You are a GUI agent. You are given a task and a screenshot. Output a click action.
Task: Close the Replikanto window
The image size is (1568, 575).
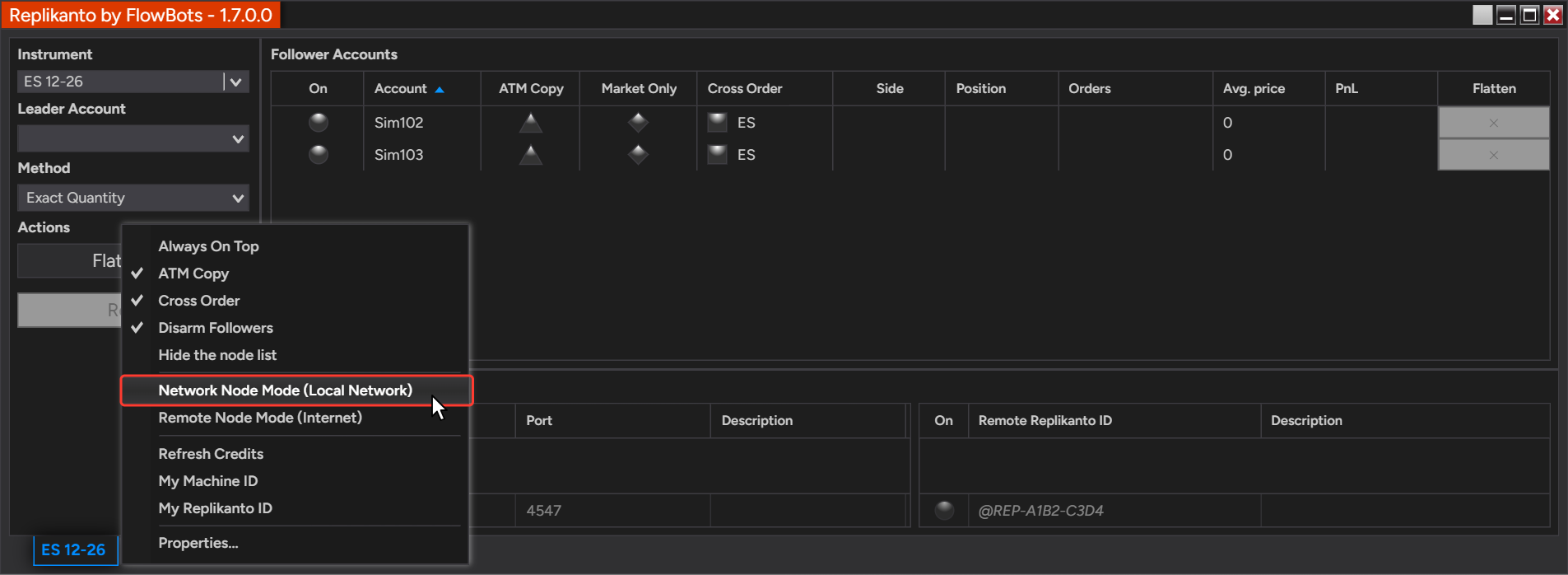pos(1552,15)
